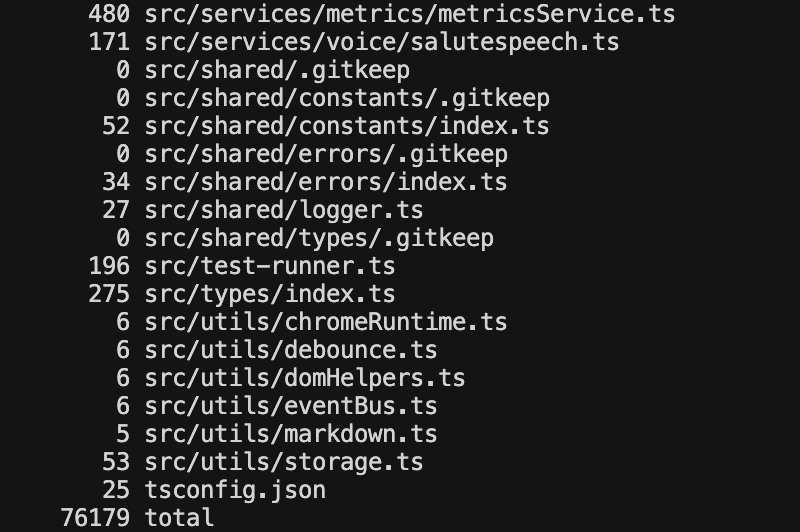Image resolution: width=800 pixels, height=532 pixels.
Task: Click the src/utils/debounce.ts file path
Action: point(290,350)
